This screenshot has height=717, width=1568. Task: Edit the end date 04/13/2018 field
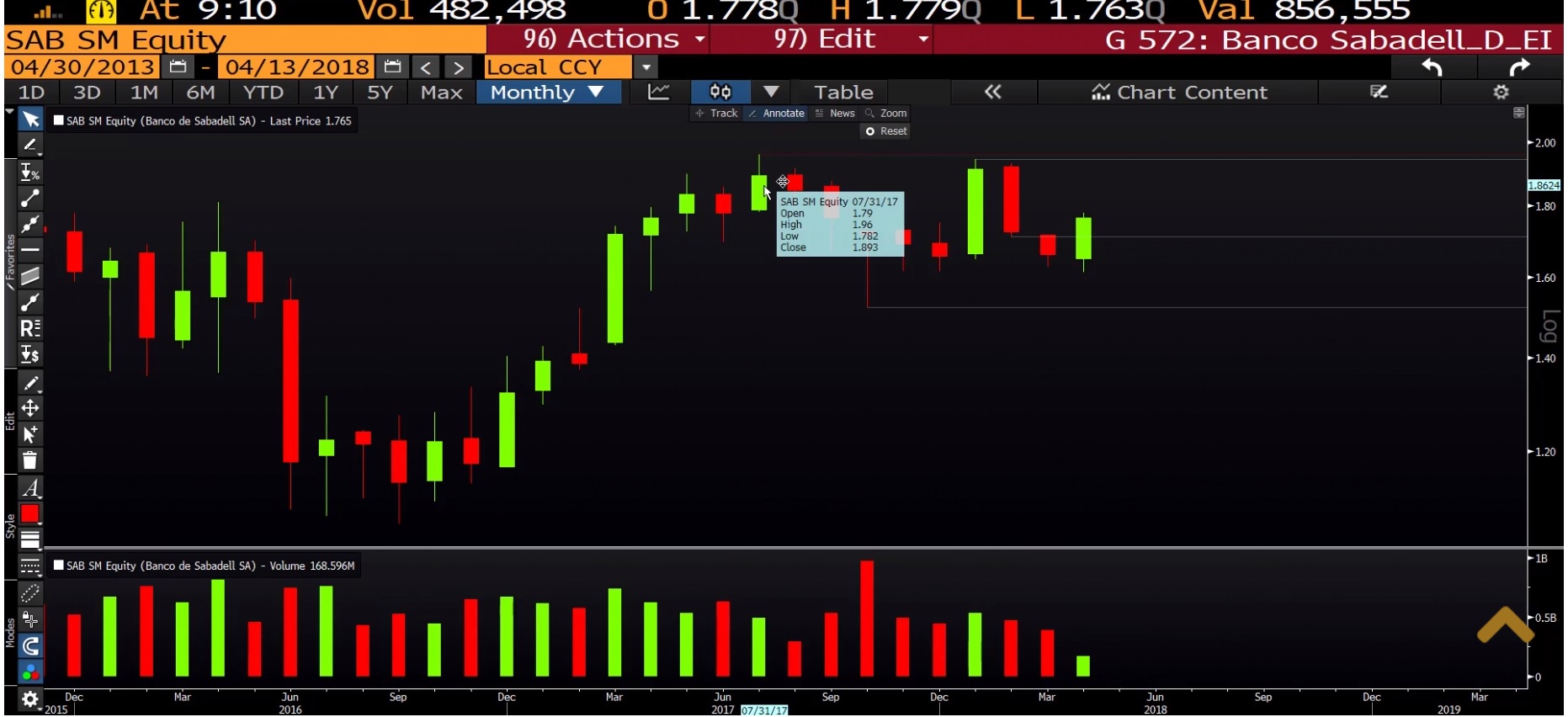pos(297,66)
